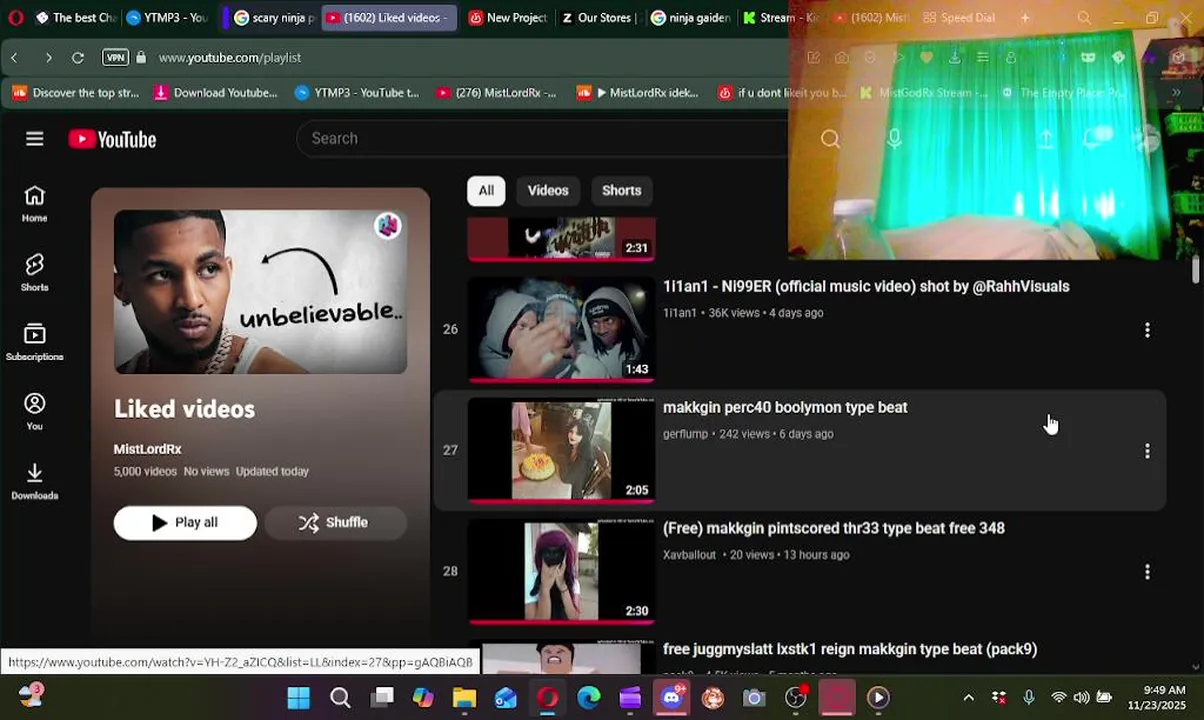Open Subscriptions in YouTube sidebar

[x=35, y=342]
